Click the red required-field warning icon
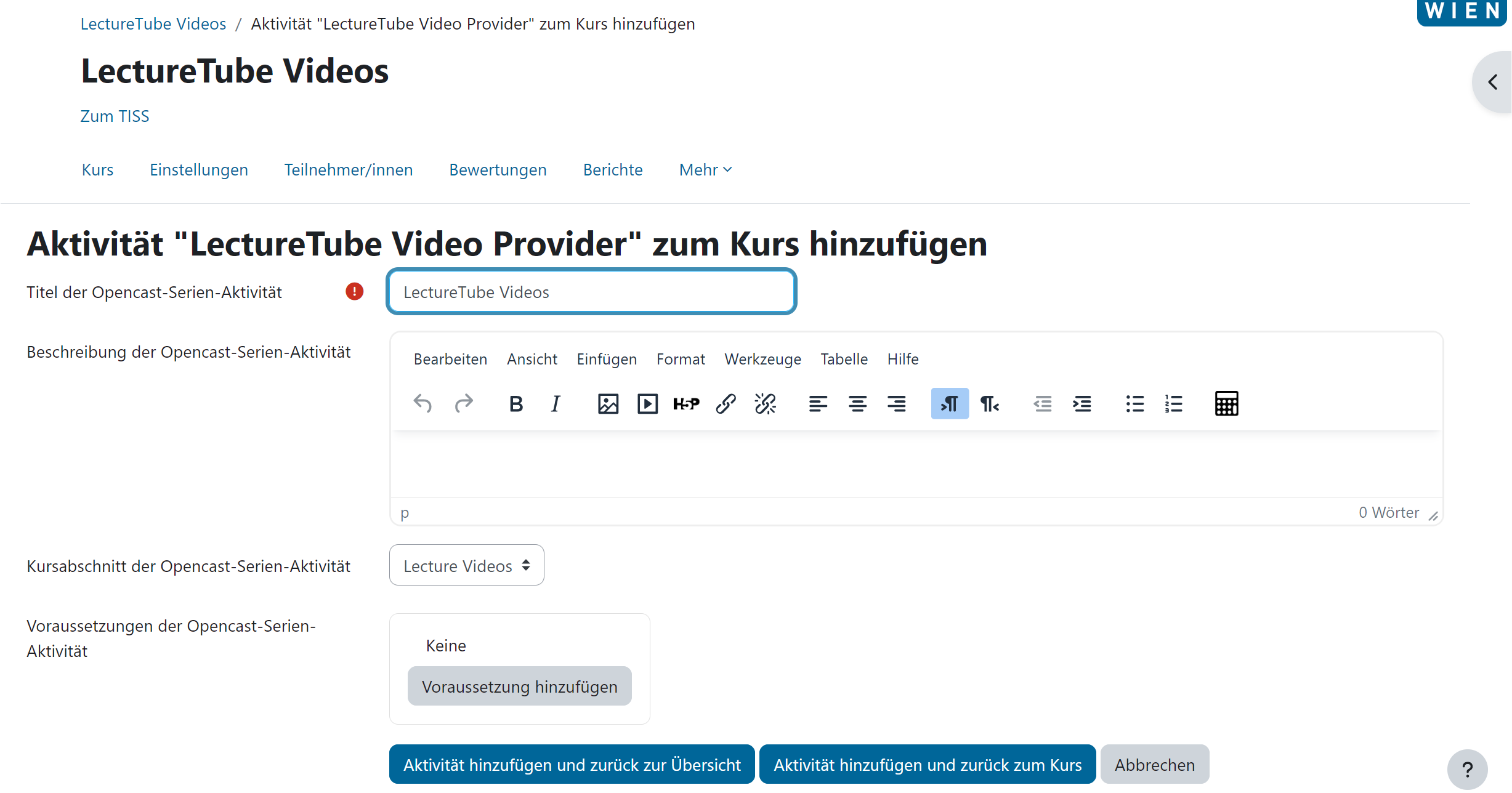Image resolution: width=1512 pixels, height=793 pixels. pos(355,291)
